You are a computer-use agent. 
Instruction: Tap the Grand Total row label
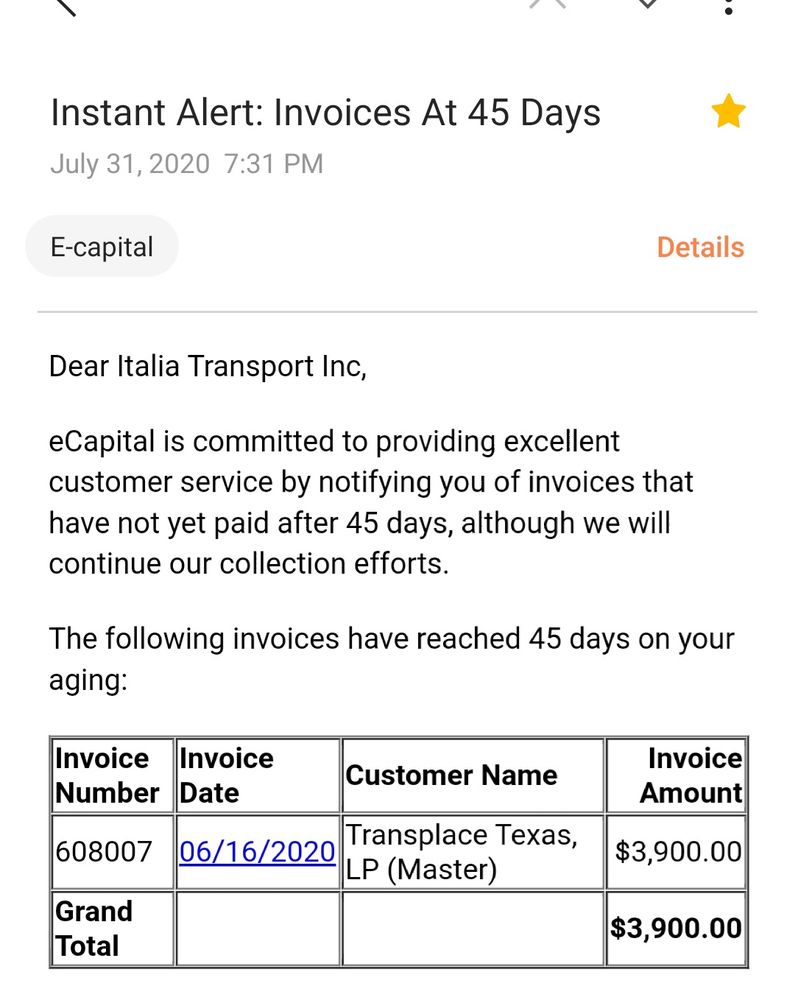93,928
